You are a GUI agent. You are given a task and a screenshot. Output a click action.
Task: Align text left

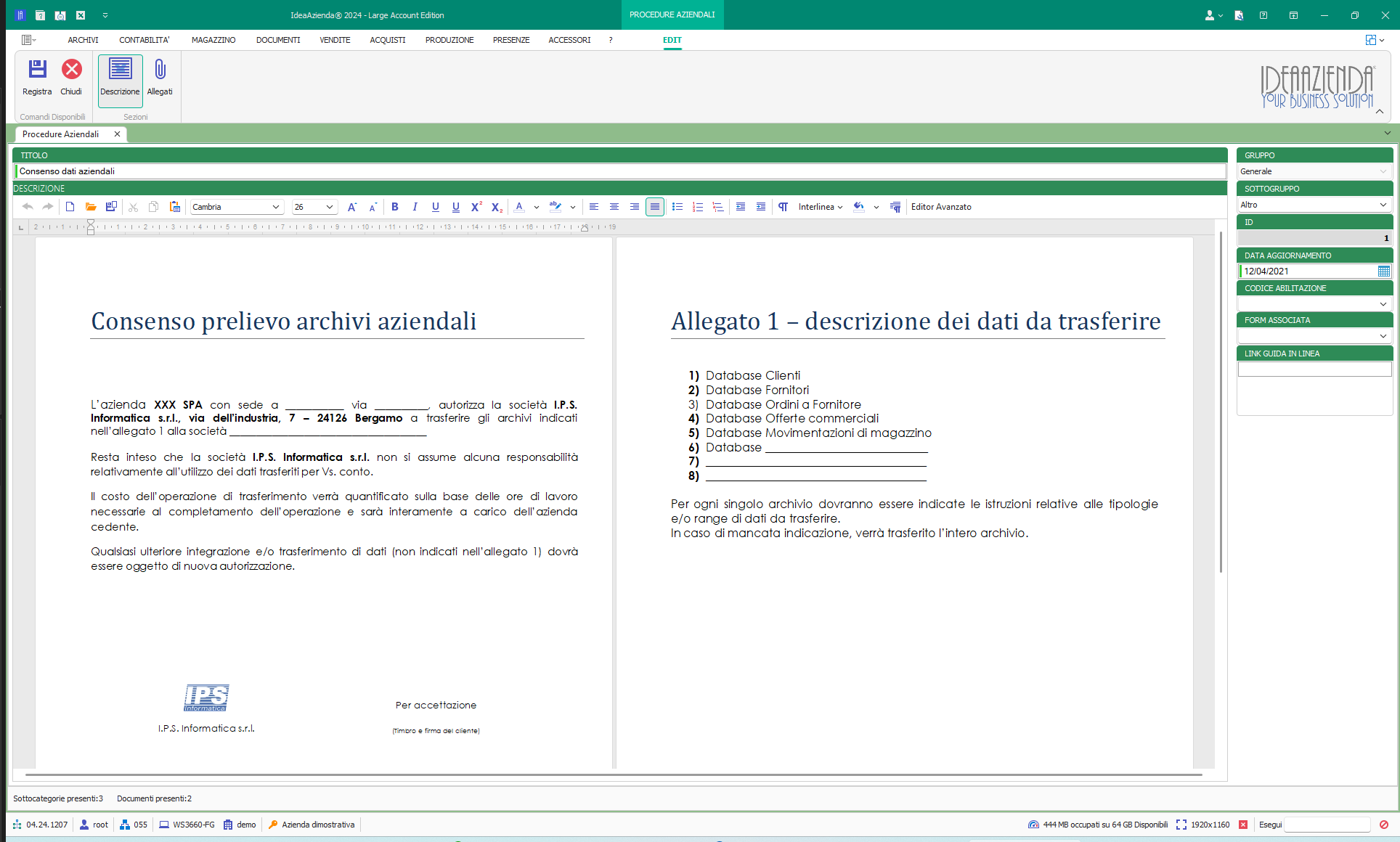tap(594, 207)
